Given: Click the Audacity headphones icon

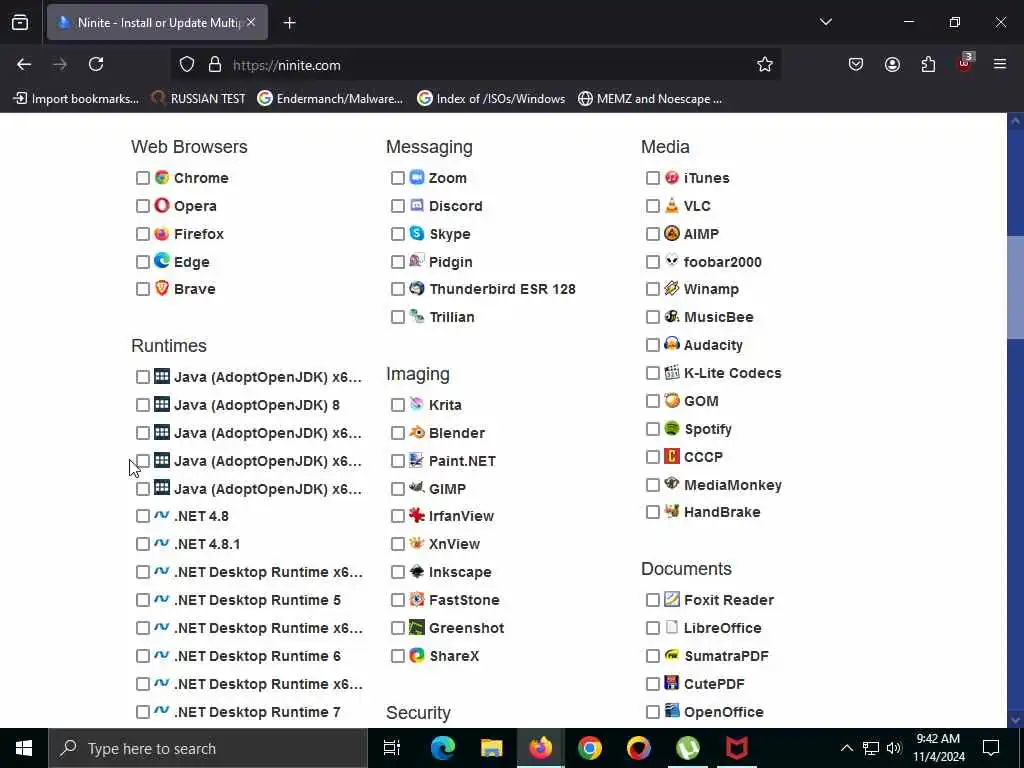Looking at the screenshot, I should (x=671, y=344).
